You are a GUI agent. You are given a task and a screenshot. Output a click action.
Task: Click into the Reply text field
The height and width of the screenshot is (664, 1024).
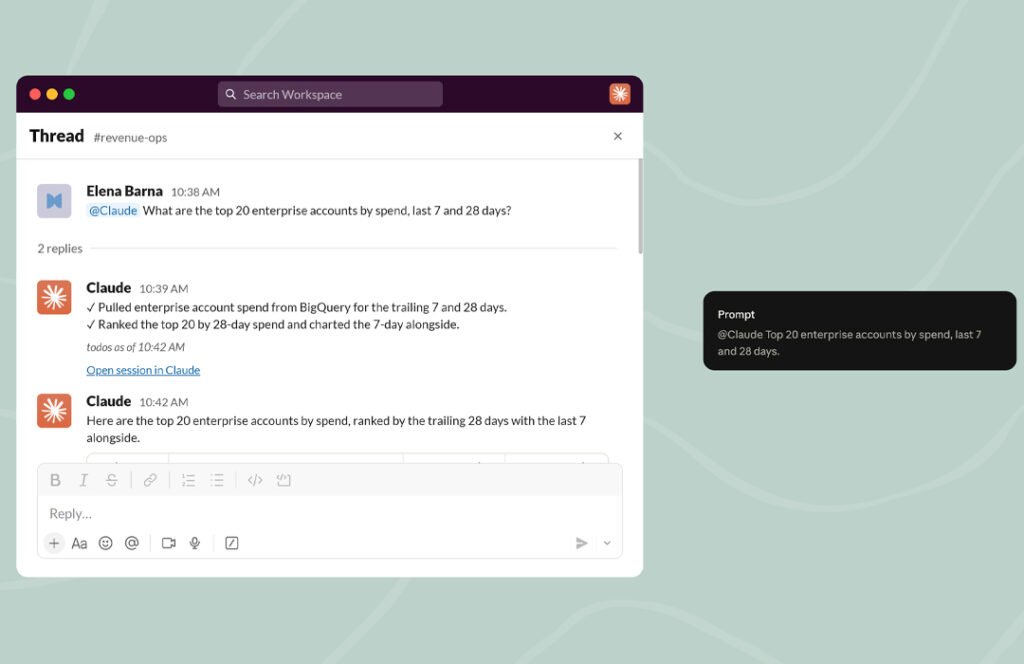(330, 514)
